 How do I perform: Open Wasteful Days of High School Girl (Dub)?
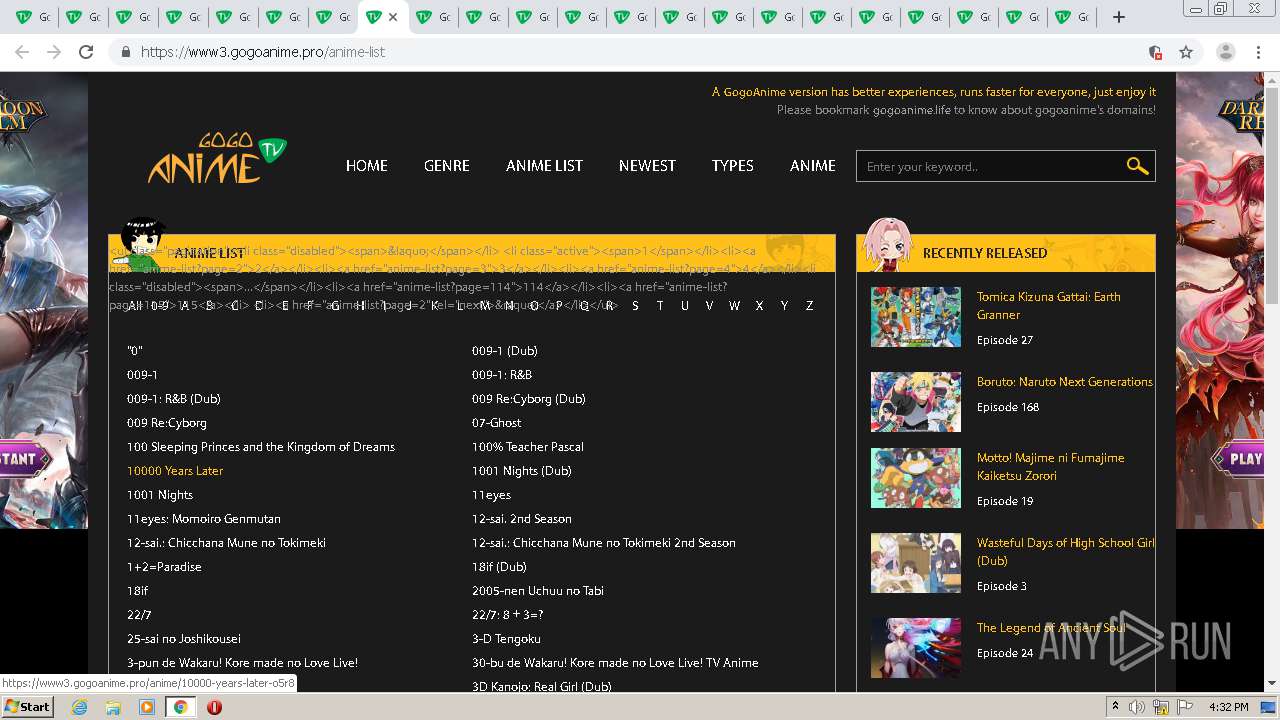tap(1066, 552)
